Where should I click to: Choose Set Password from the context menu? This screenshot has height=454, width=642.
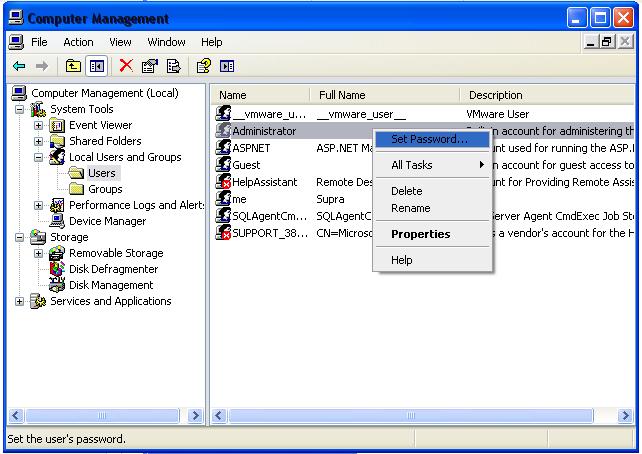(x=429, y=139)
